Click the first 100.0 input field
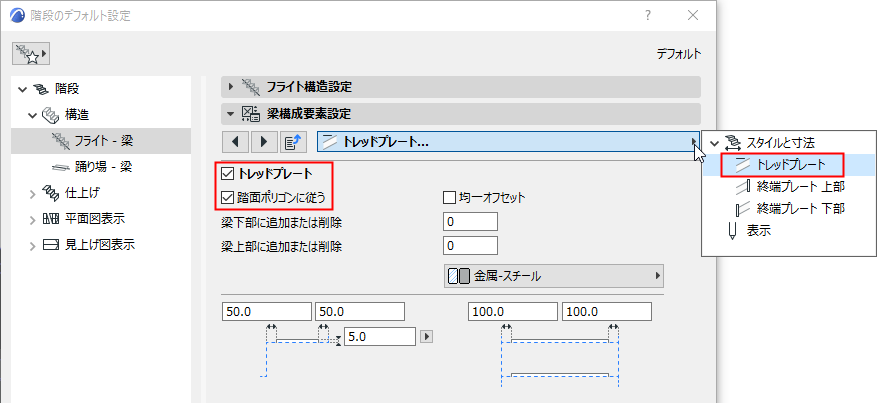The height and width of the screenshot is (403, 877). click(x=513, y=311)
